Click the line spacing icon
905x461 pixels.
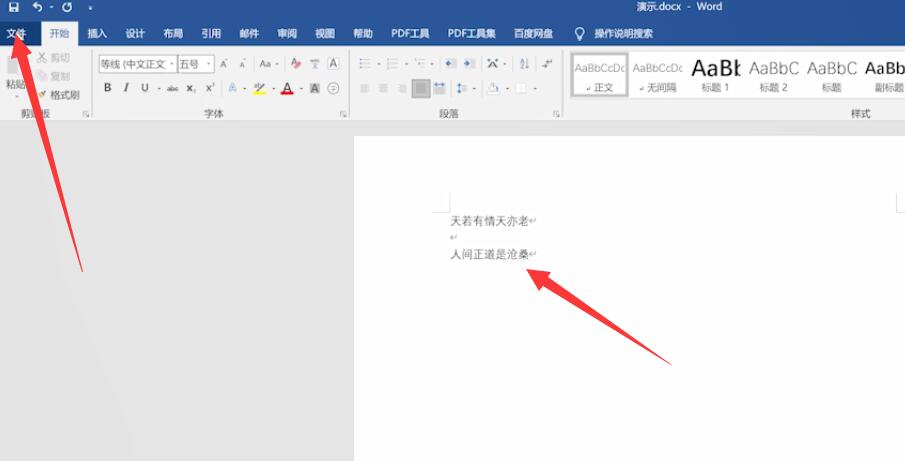click(462, 88)
